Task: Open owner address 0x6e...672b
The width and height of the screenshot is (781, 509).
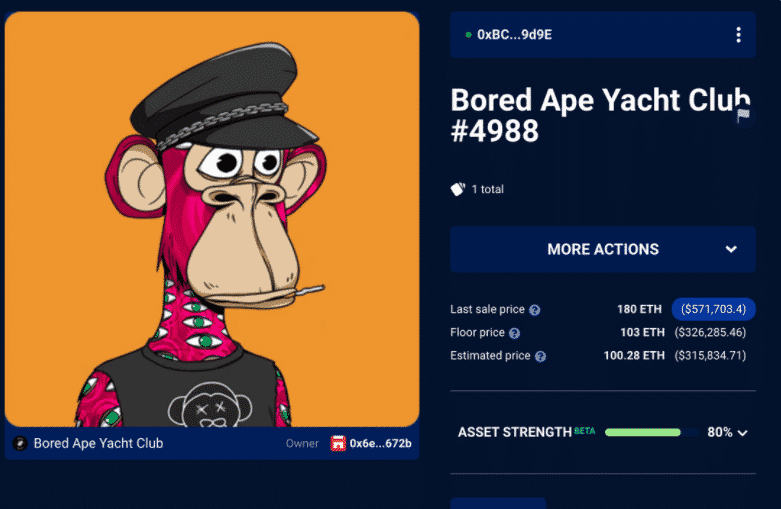Action: [x=381, y=443]
